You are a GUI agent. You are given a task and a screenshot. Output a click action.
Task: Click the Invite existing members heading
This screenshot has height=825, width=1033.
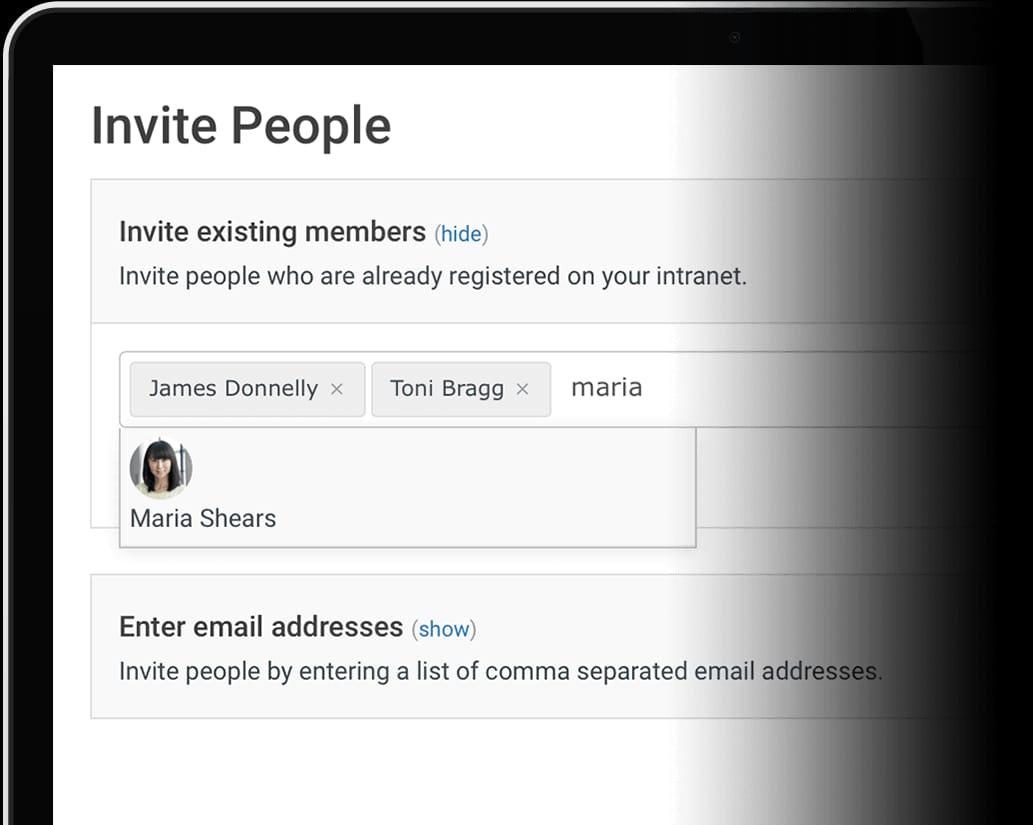pos(272,232)
